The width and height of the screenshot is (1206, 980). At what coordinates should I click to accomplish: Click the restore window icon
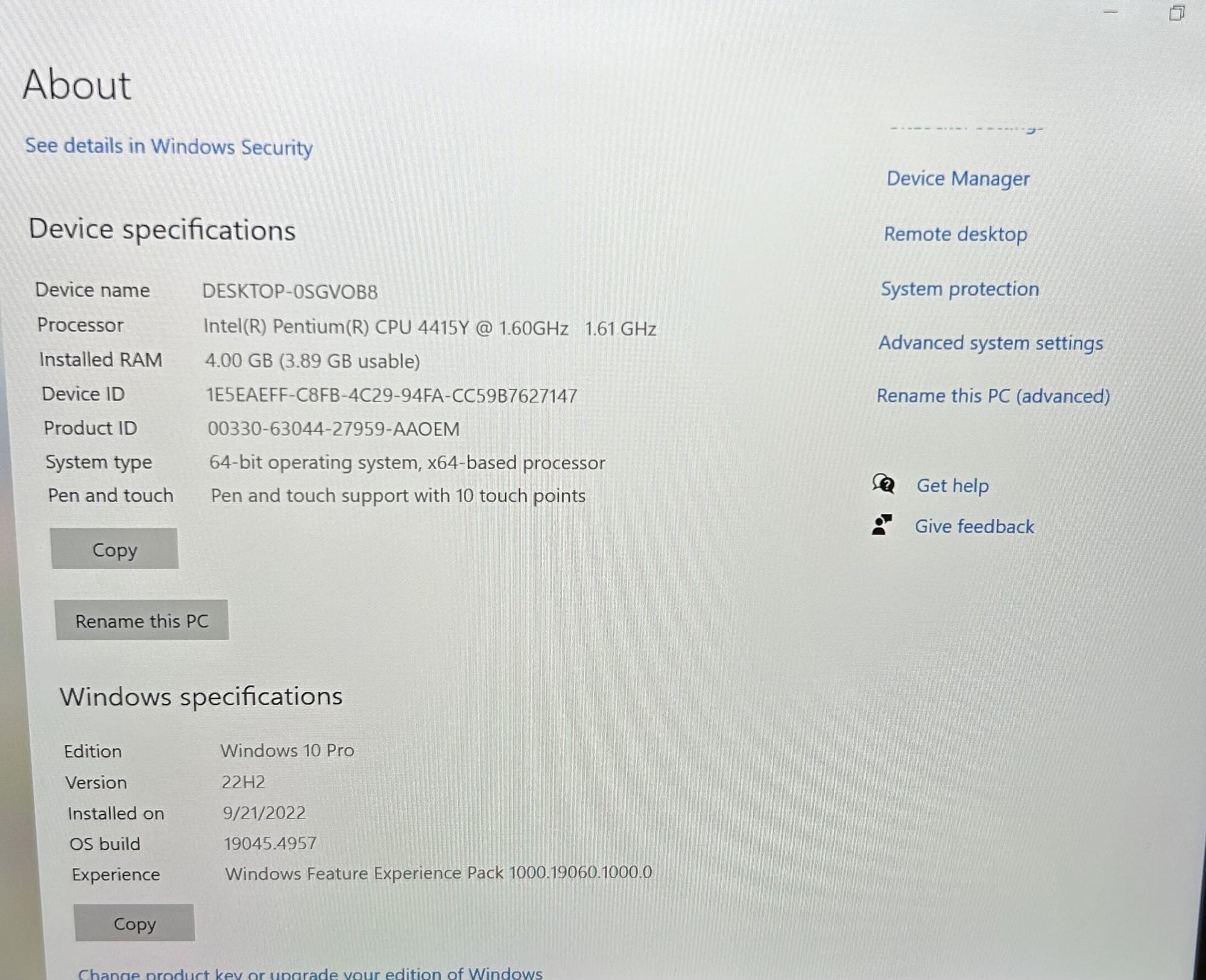1176,13
